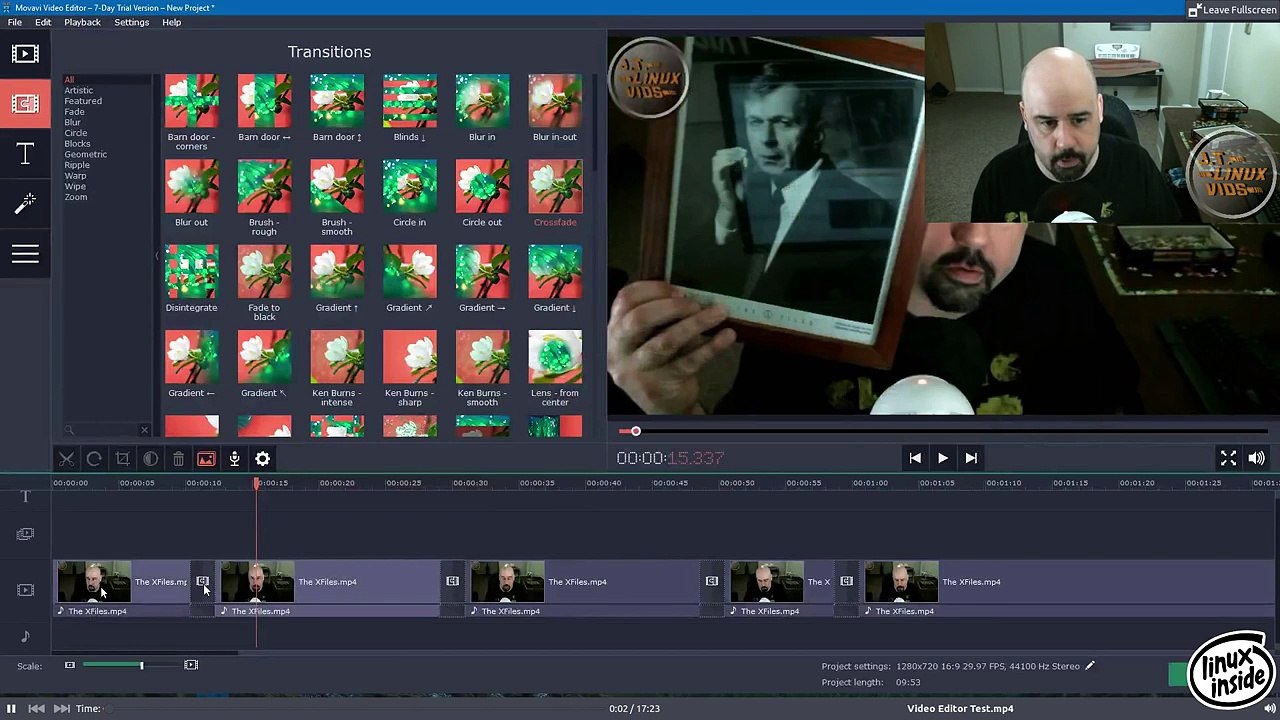Open the More tools hamburger sidebar icon
1280x720 pixels.
pos(25,254)
